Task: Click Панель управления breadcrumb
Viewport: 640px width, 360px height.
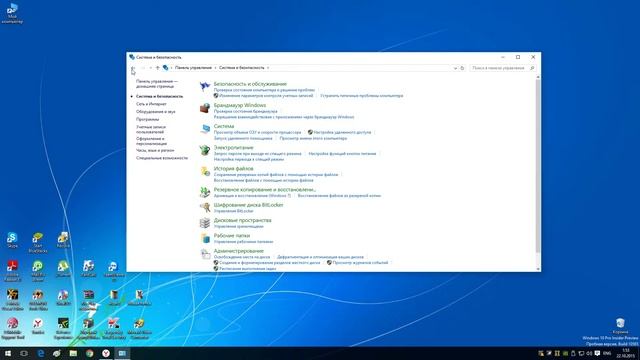Action: pyautogui.click(x=193, y=68)
